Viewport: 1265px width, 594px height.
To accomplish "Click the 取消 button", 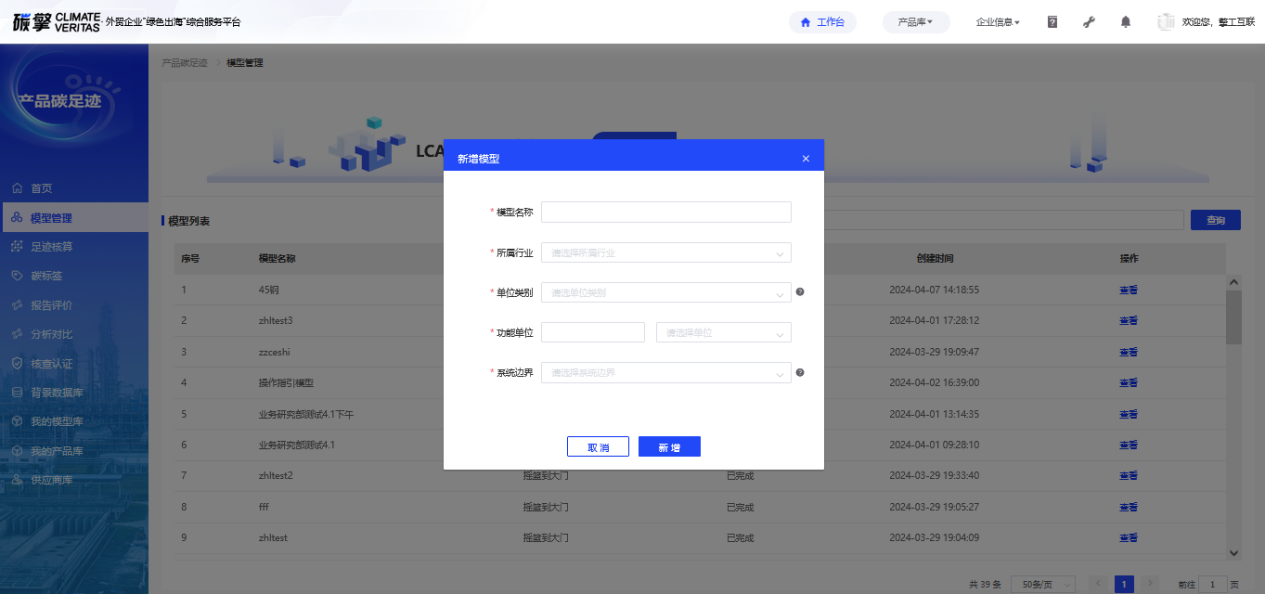I will [x=598, y=447].
